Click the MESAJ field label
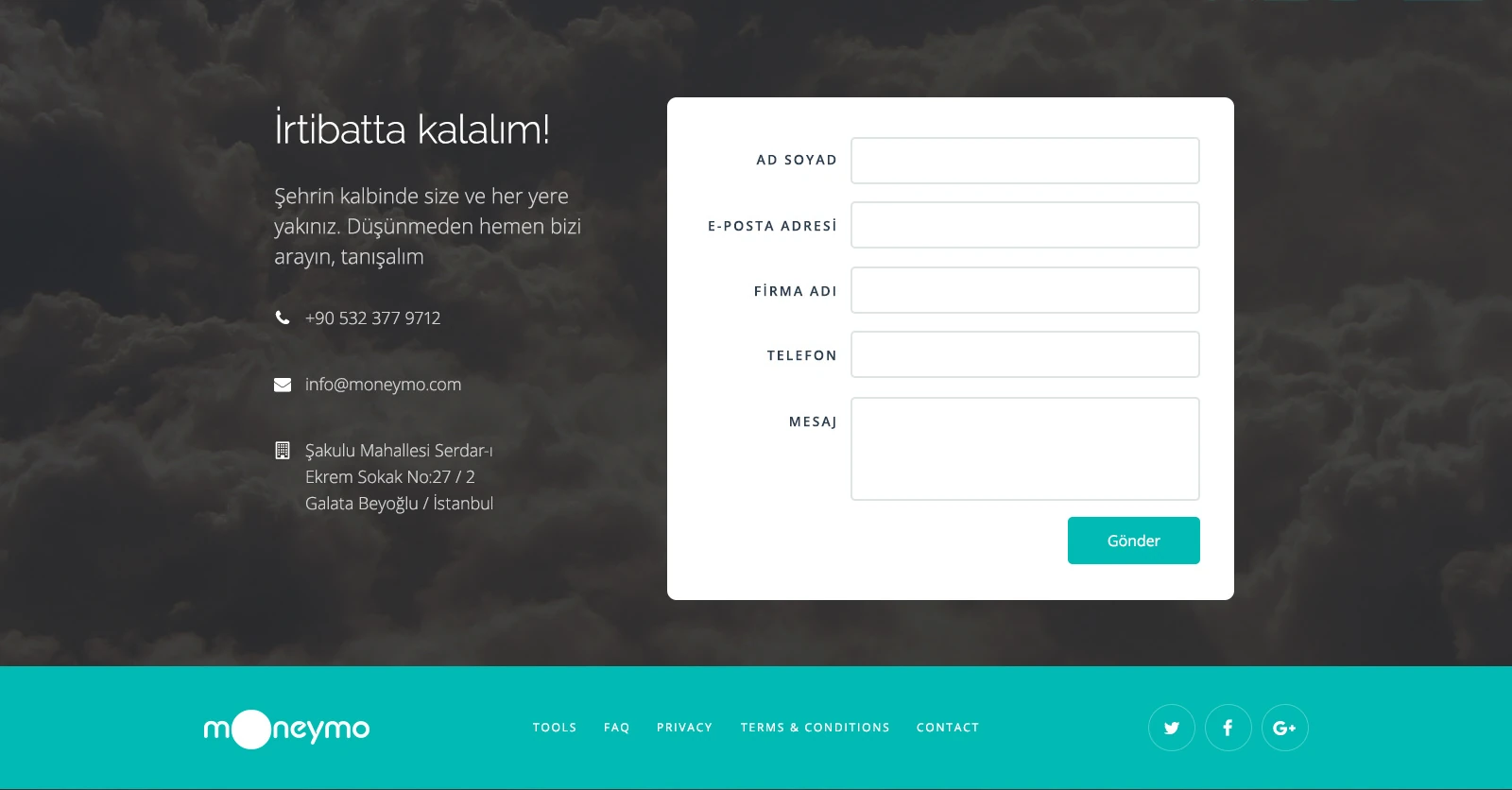Image resolution: width=1512 pixels, height=790 pixels. (813, 421)
